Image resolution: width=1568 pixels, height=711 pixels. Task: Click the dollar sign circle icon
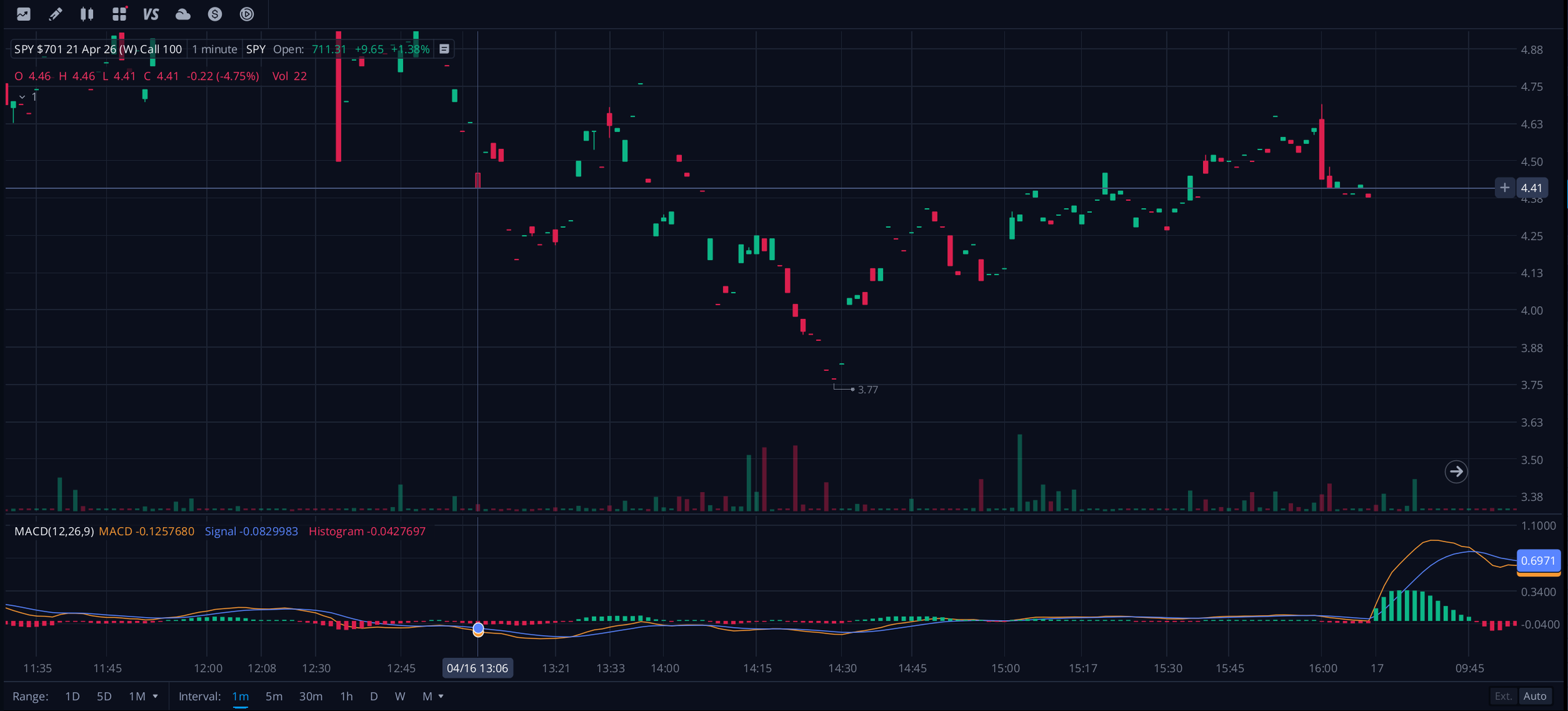tap(215, 14)
